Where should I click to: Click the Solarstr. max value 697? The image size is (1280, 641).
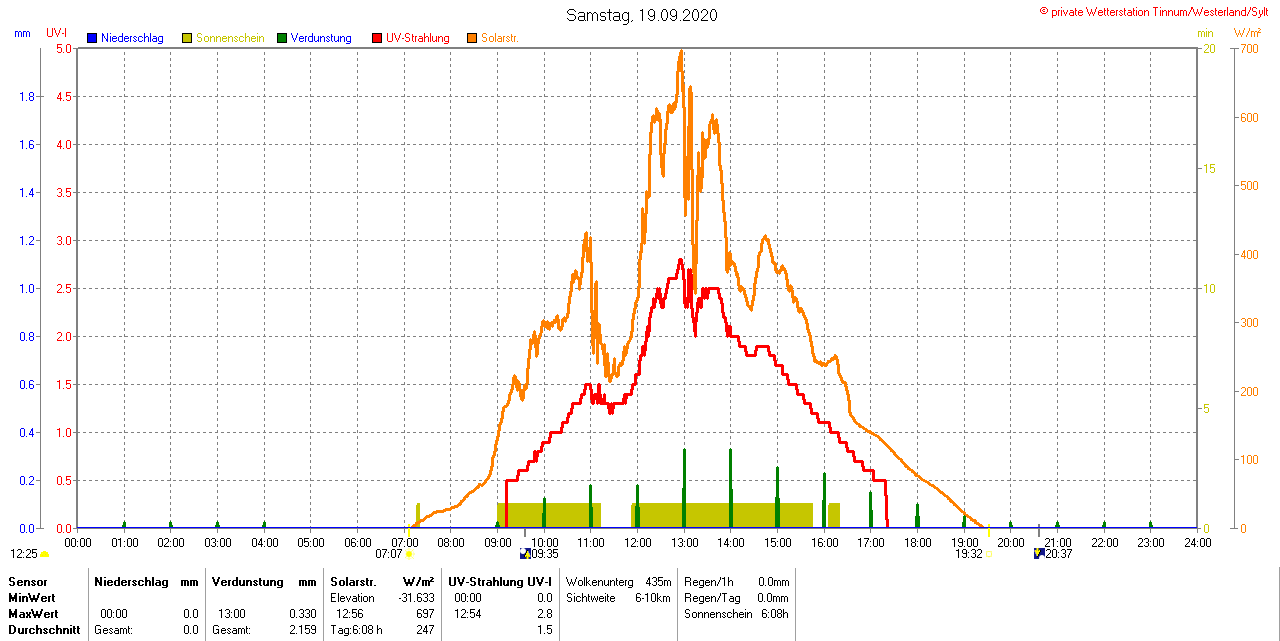[x=425, y=614]
